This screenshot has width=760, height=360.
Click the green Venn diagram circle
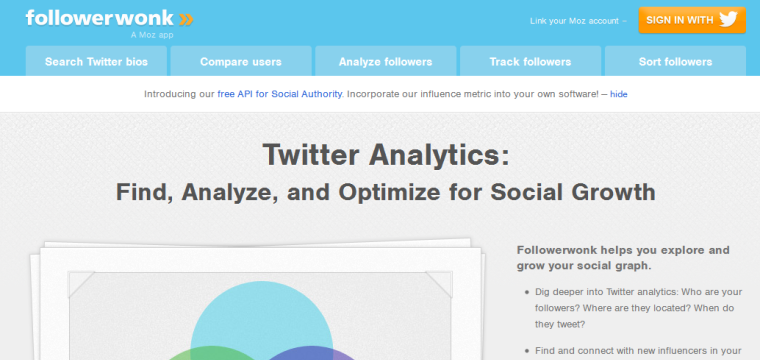[211, 355]
